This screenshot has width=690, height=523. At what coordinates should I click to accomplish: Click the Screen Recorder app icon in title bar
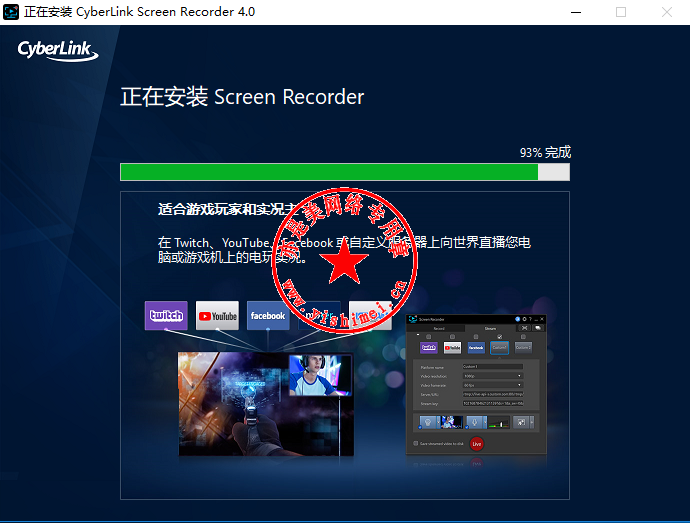(11, 12)
